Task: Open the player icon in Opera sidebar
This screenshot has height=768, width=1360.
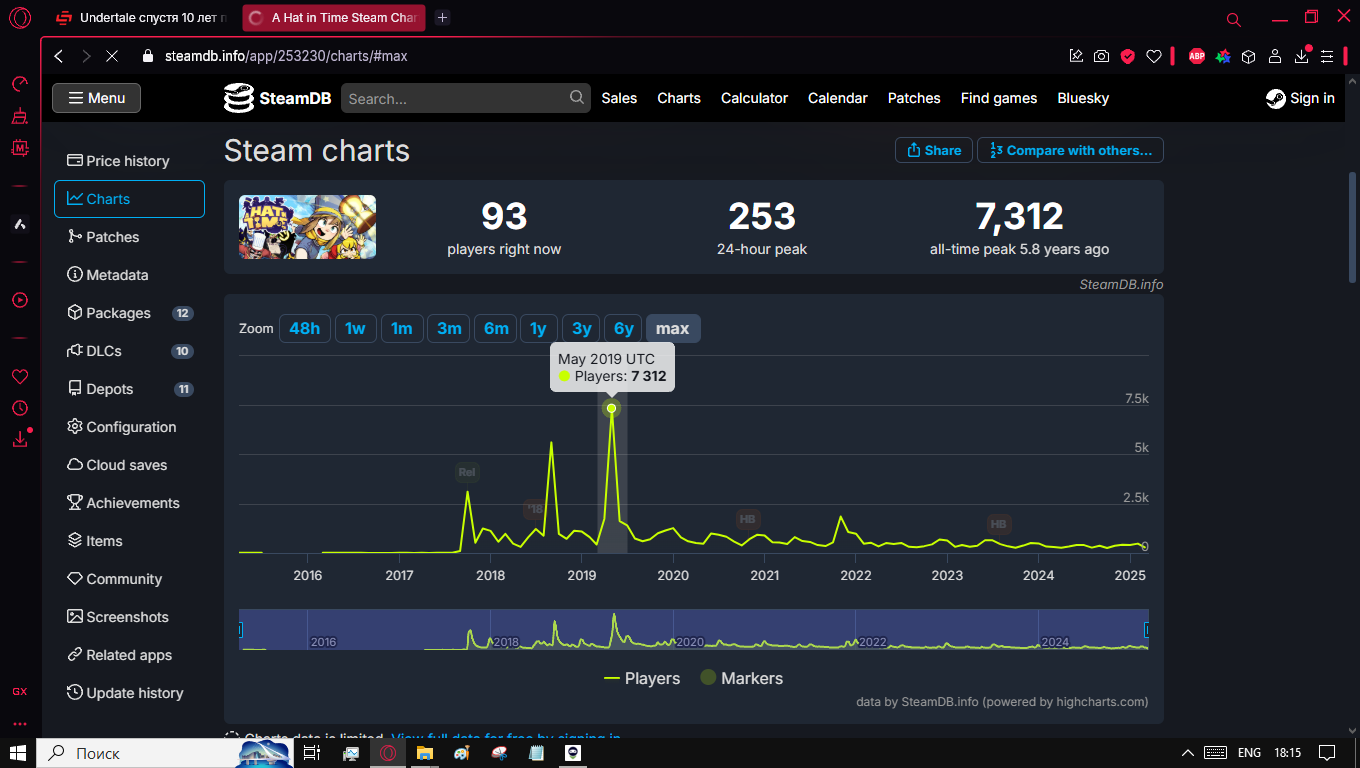Action: 19,300
